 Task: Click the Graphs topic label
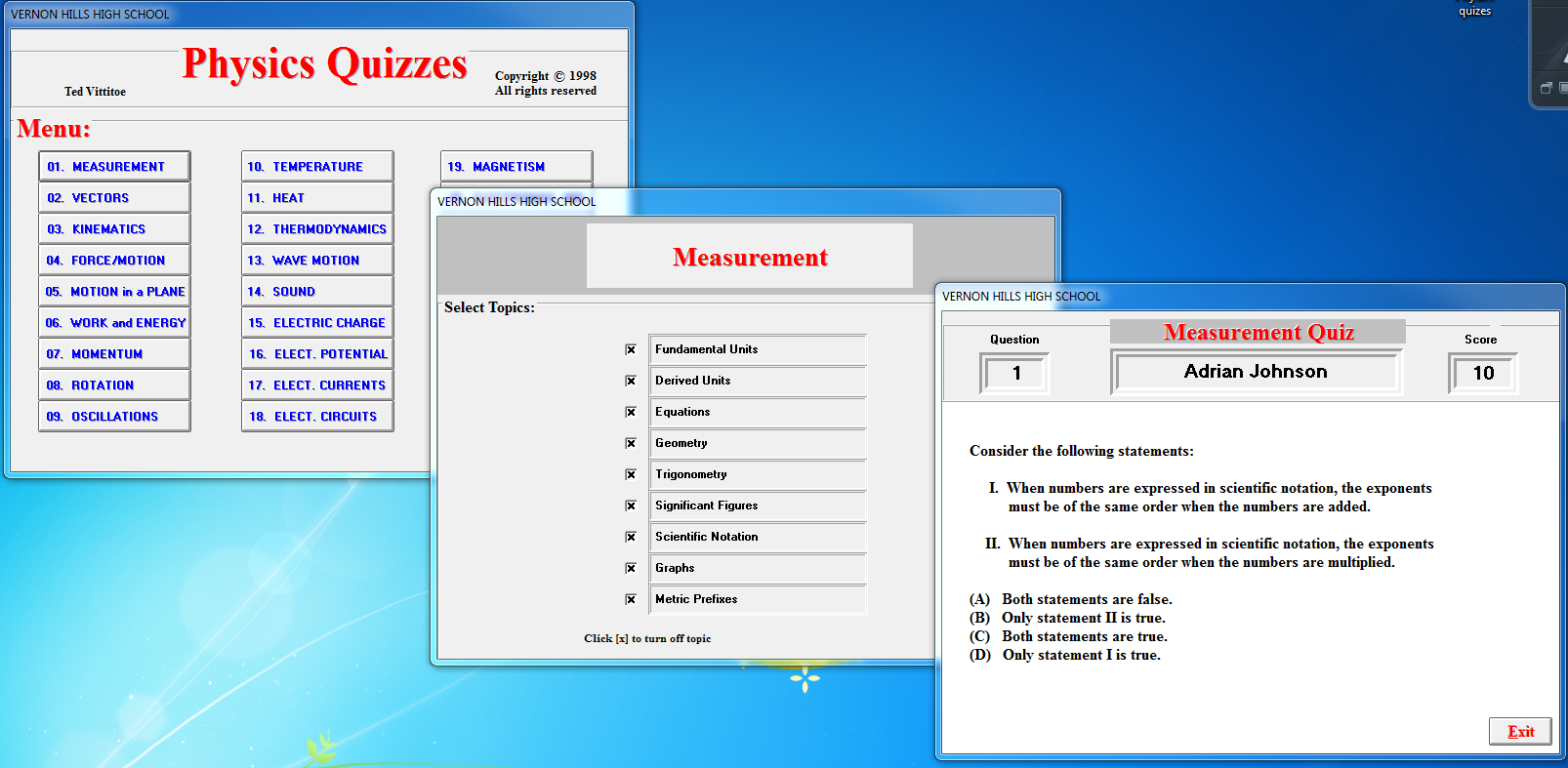[x=758, y=568]
